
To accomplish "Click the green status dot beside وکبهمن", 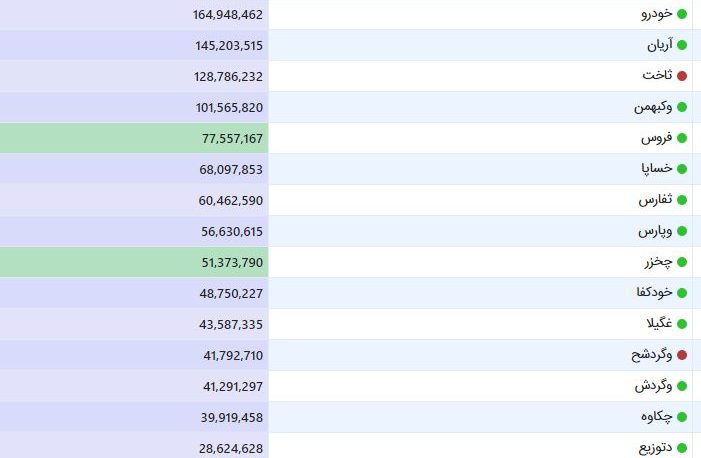I will (x=682, y=107).
